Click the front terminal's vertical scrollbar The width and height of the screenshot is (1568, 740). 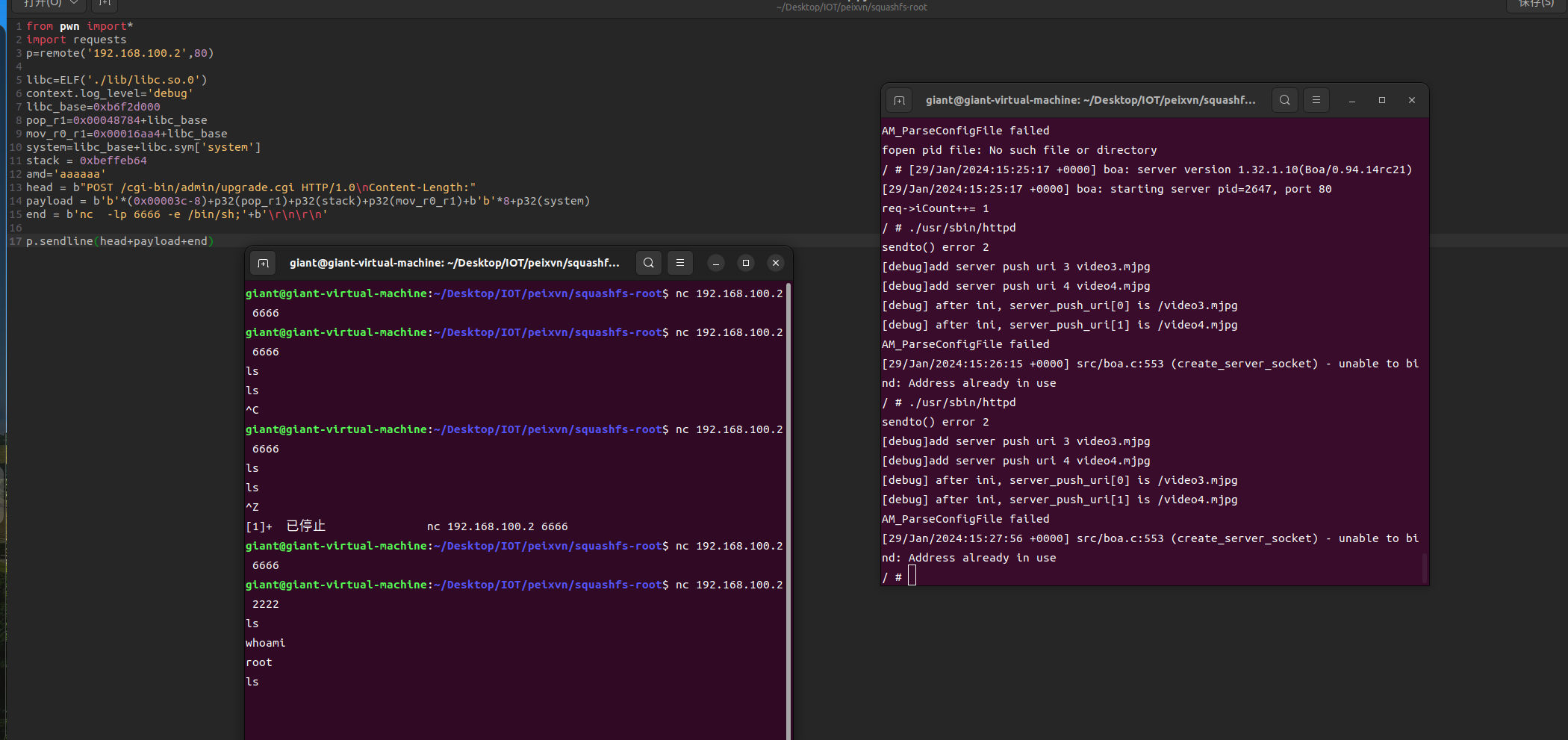(788, 511)
